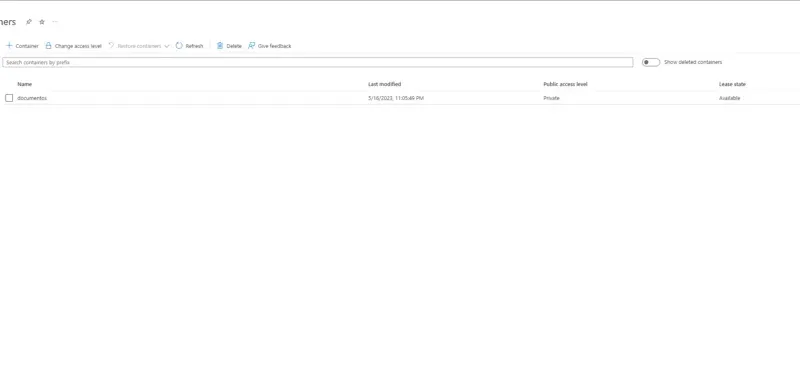Open the documentos container
800x365 pixels.
[32, 98]
